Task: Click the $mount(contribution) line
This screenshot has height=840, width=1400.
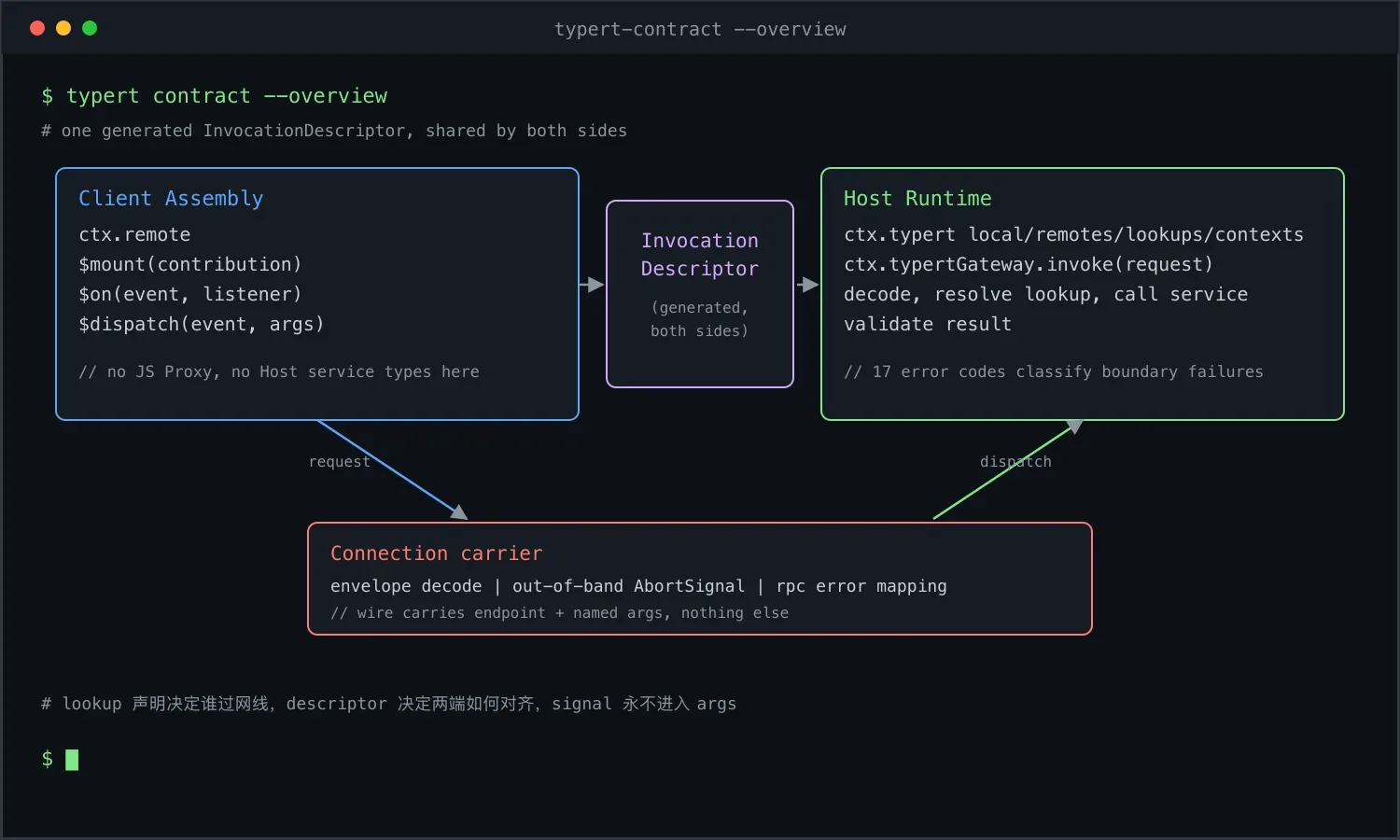Action: [x=190, y=264]
